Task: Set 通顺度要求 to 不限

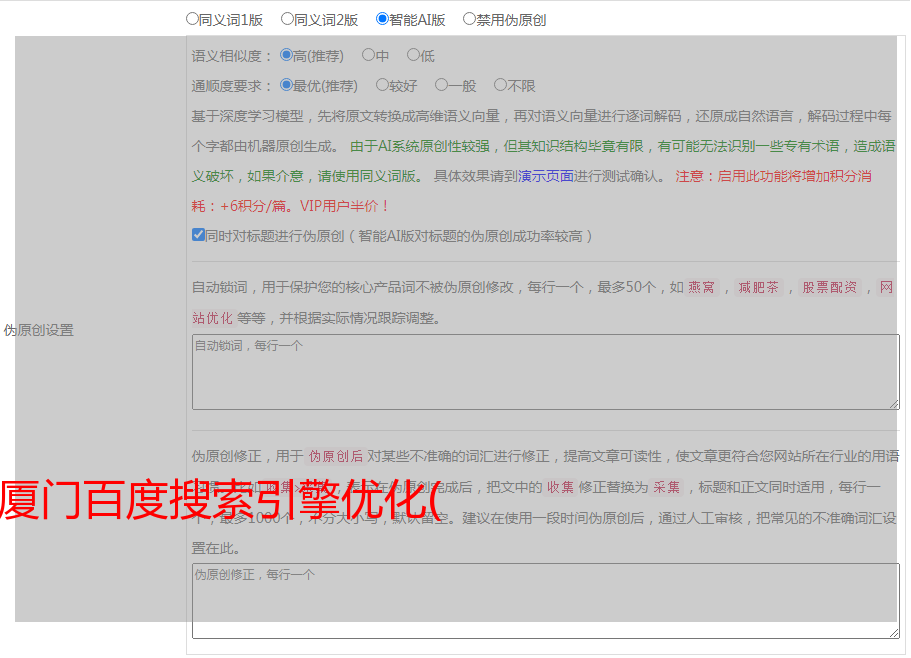Action: tap(500, 85)
